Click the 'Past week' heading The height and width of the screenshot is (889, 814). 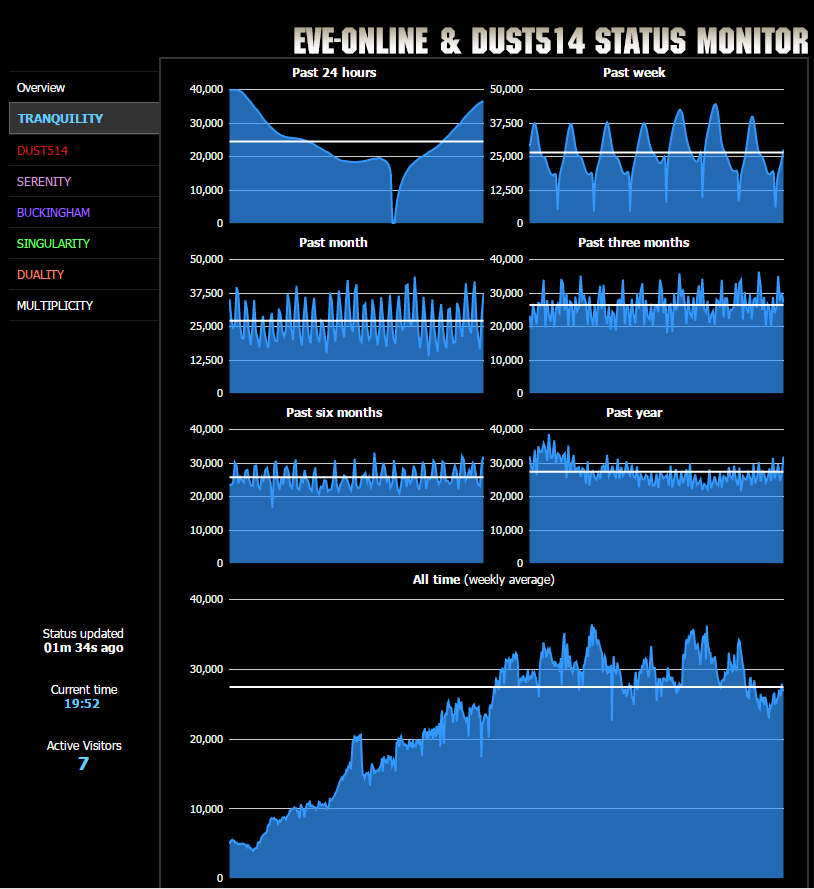(x=634, y=73)
